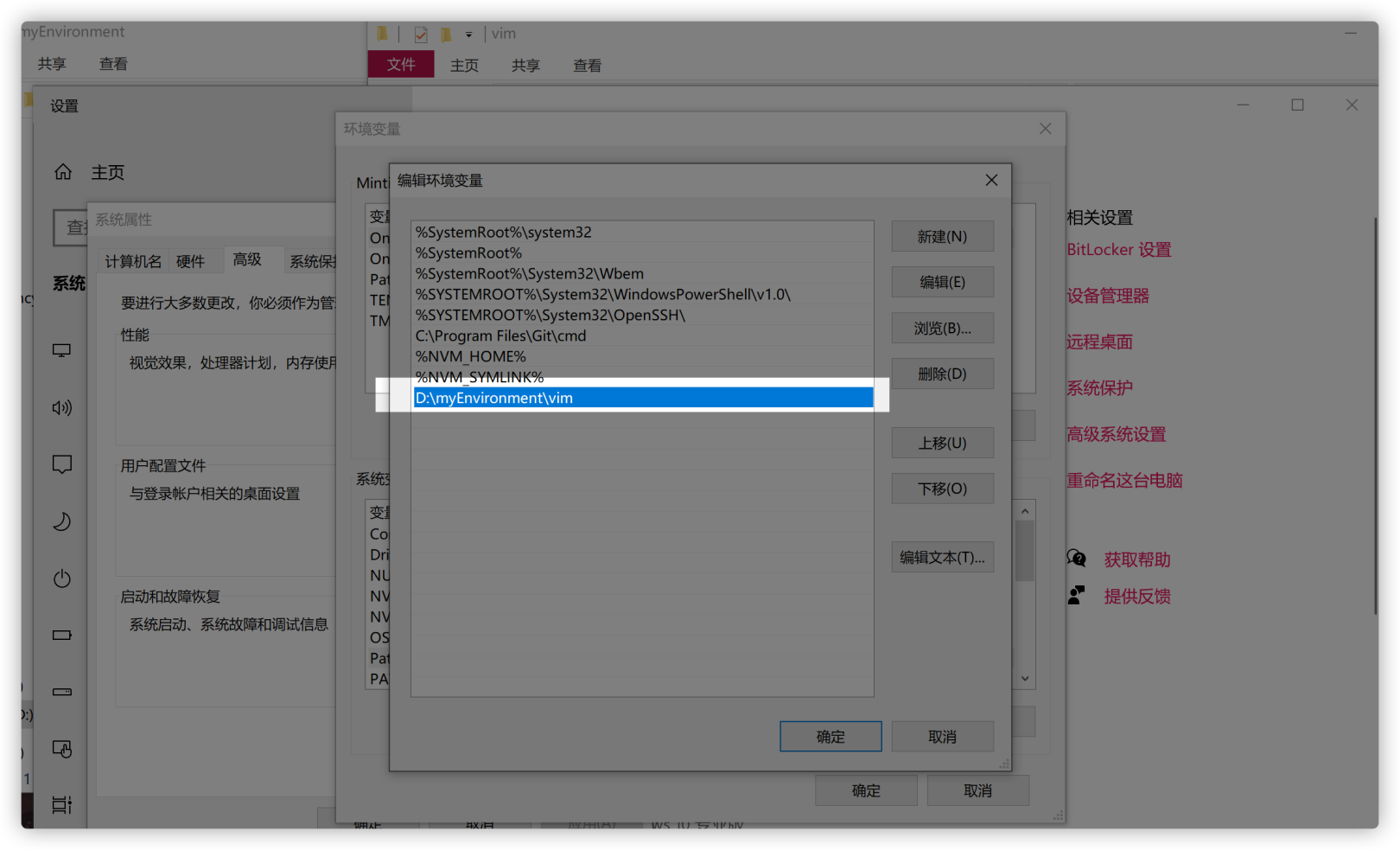
Task: Maximize the Settings window
Action: click(1297, 105)
